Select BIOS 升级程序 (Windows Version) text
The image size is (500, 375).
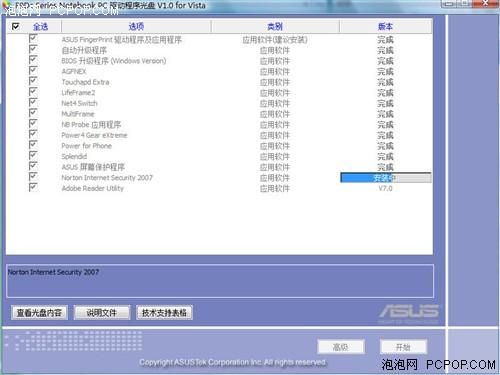click(114, 61)
